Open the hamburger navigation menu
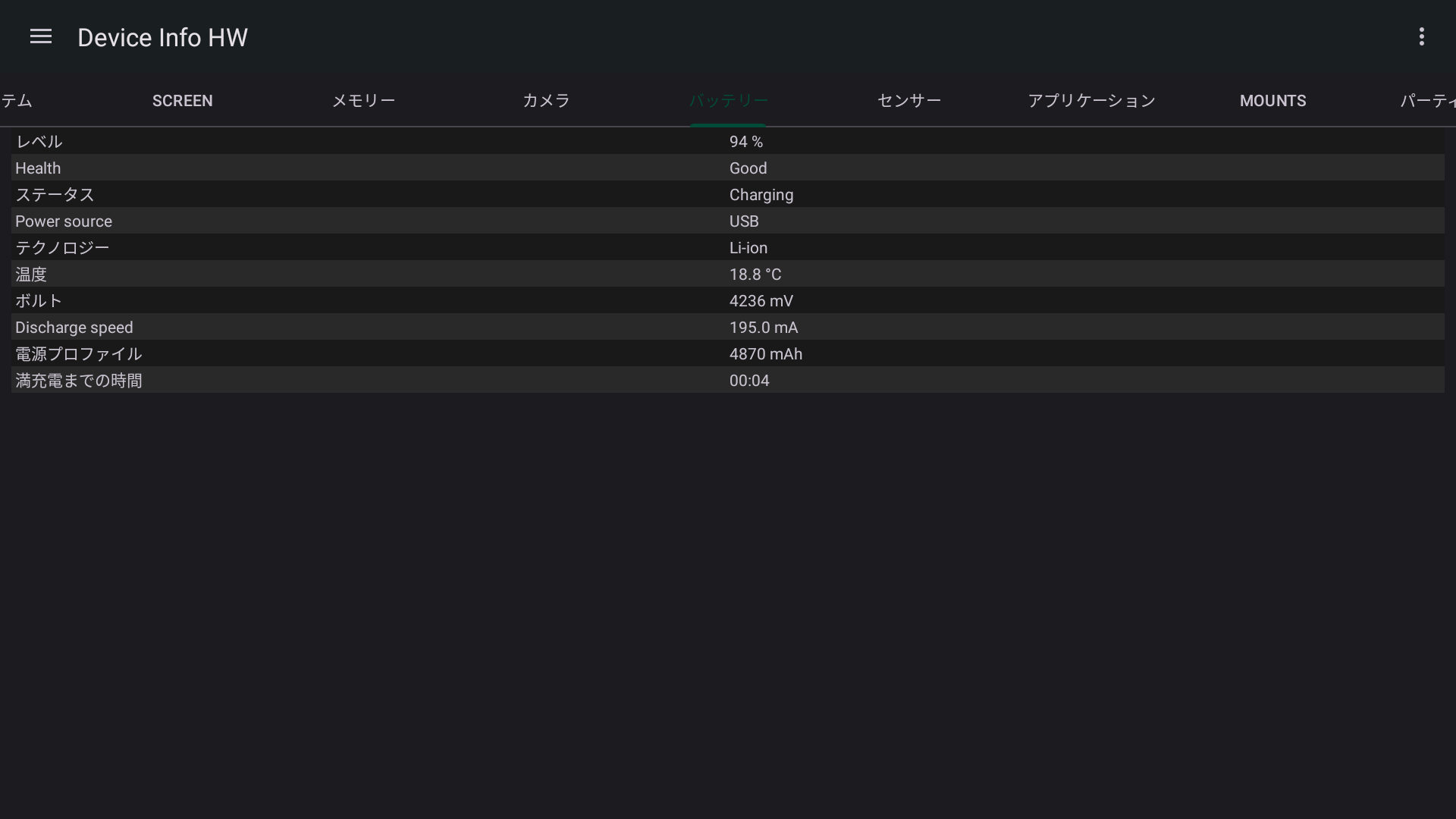This screenshot has width=1456, height=819. tap(41, 36)
